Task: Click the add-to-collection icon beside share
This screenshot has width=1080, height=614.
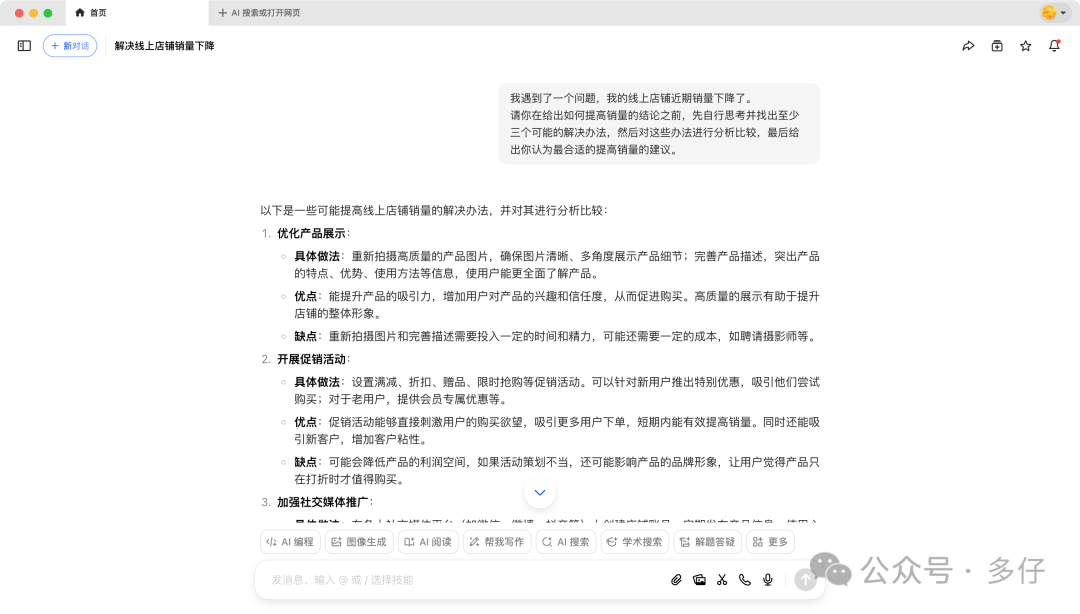Action: click(x=997, y=45)
